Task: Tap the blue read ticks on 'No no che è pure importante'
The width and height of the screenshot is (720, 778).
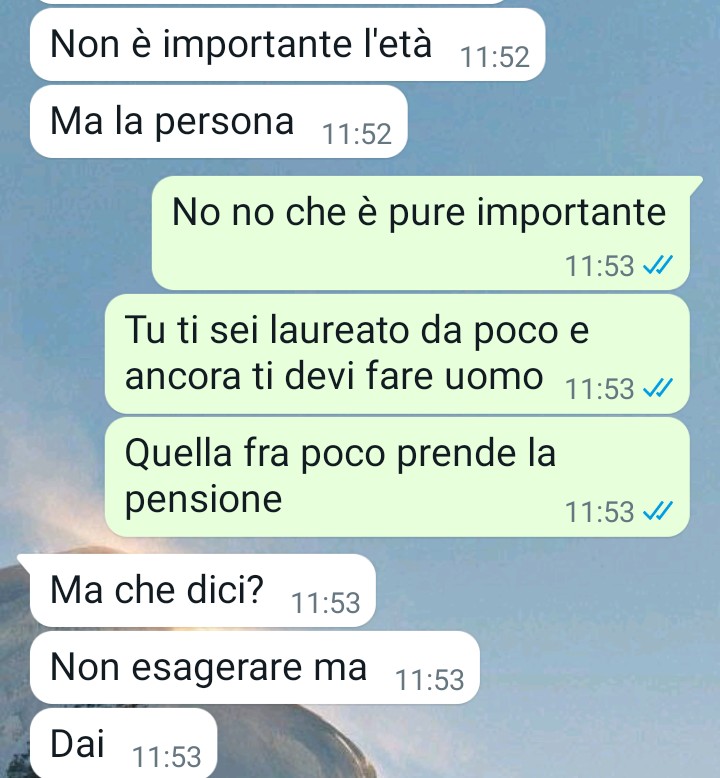Action: pyautogui.click(x=658, y=265)
